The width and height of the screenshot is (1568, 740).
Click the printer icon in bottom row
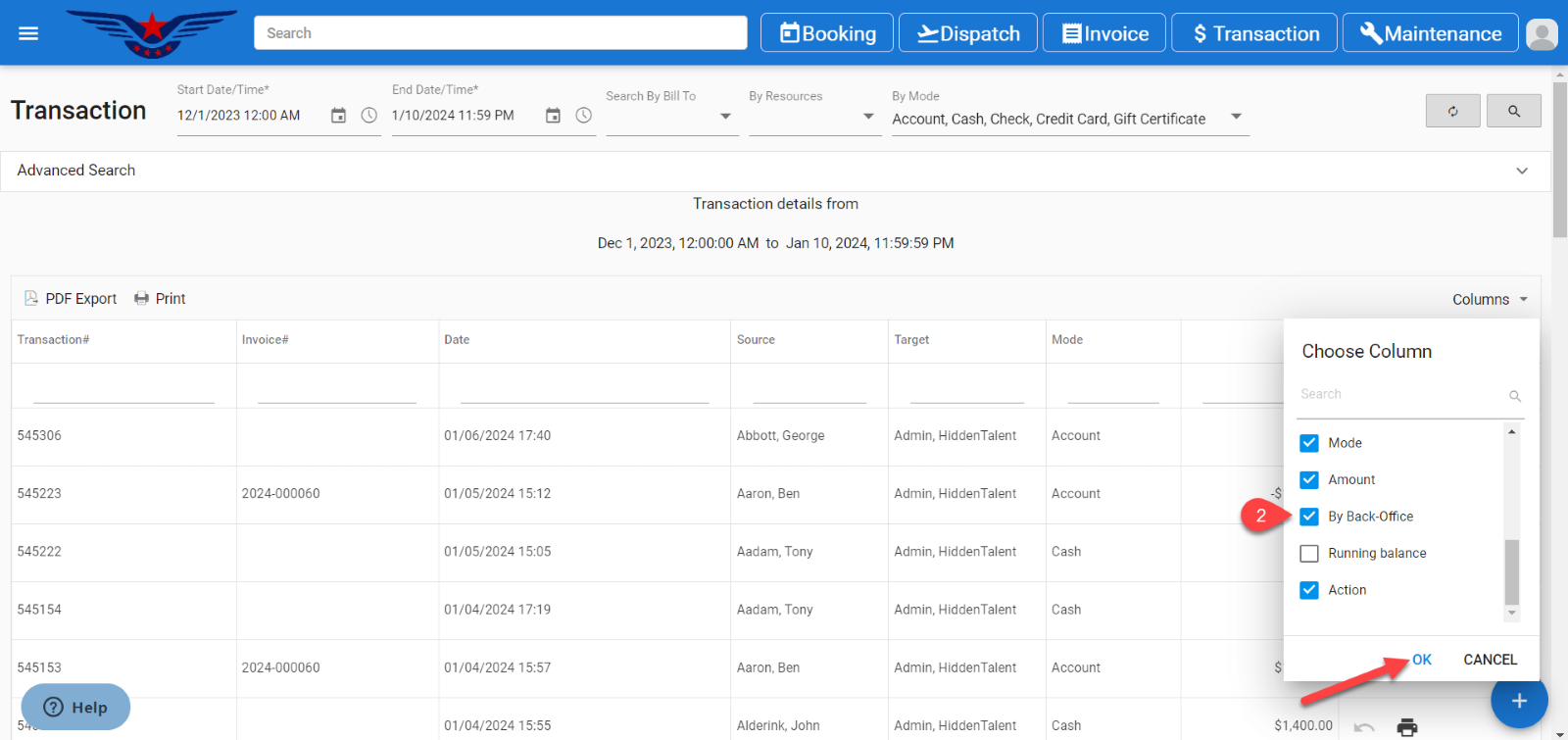1407,726
